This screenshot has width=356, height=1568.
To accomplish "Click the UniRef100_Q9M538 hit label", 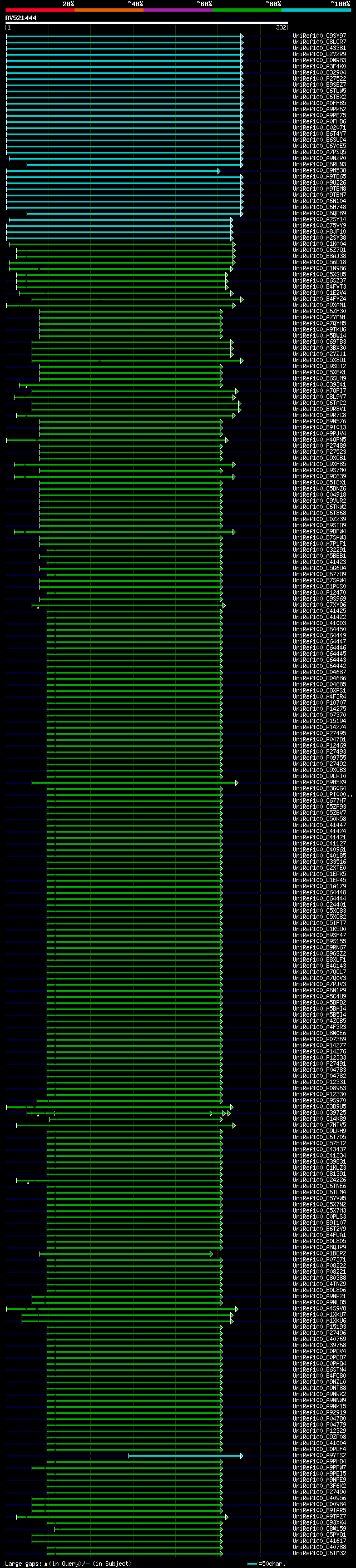I will (319, 170).
